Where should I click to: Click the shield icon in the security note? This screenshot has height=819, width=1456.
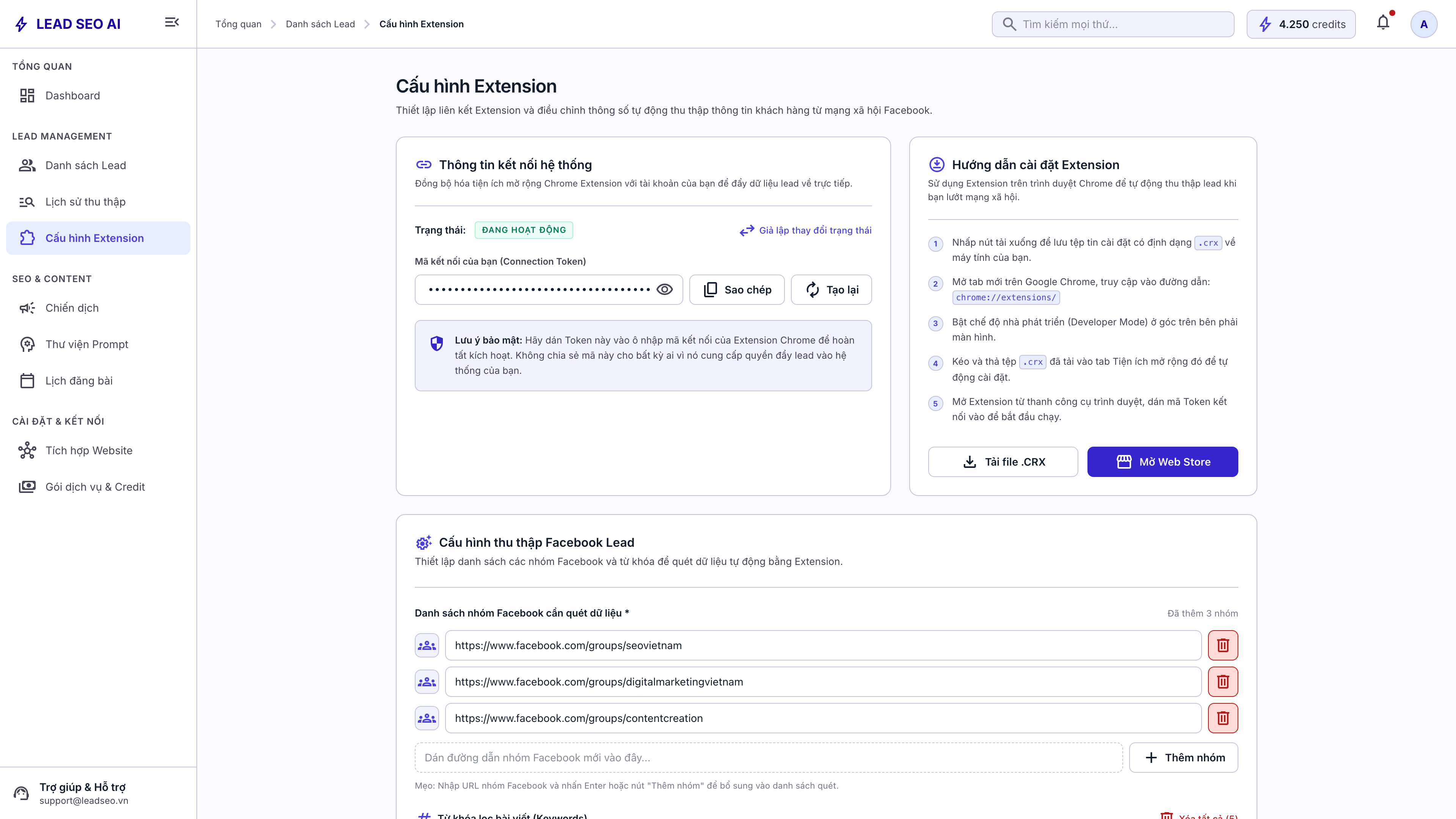coord(436,343)
